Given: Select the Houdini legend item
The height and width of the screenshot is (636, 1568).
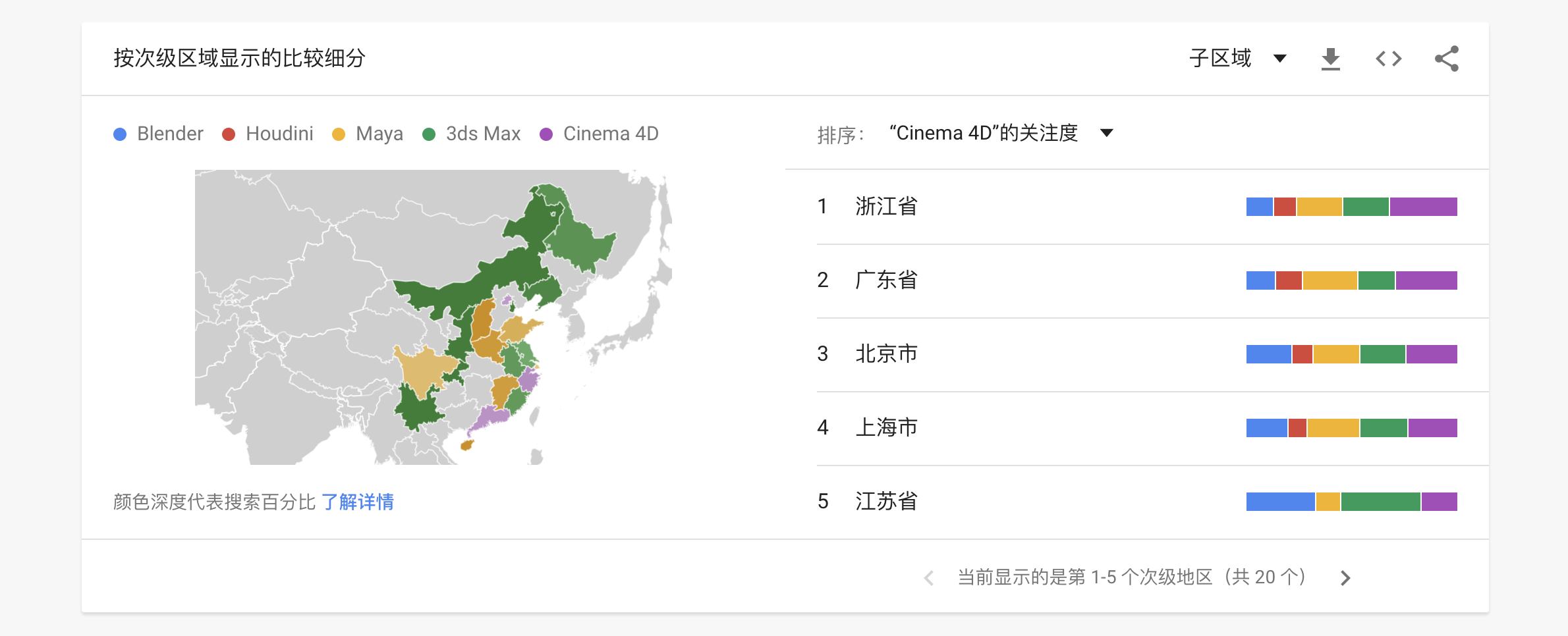Looking at the screenshot, I should [x=267, y=134].
